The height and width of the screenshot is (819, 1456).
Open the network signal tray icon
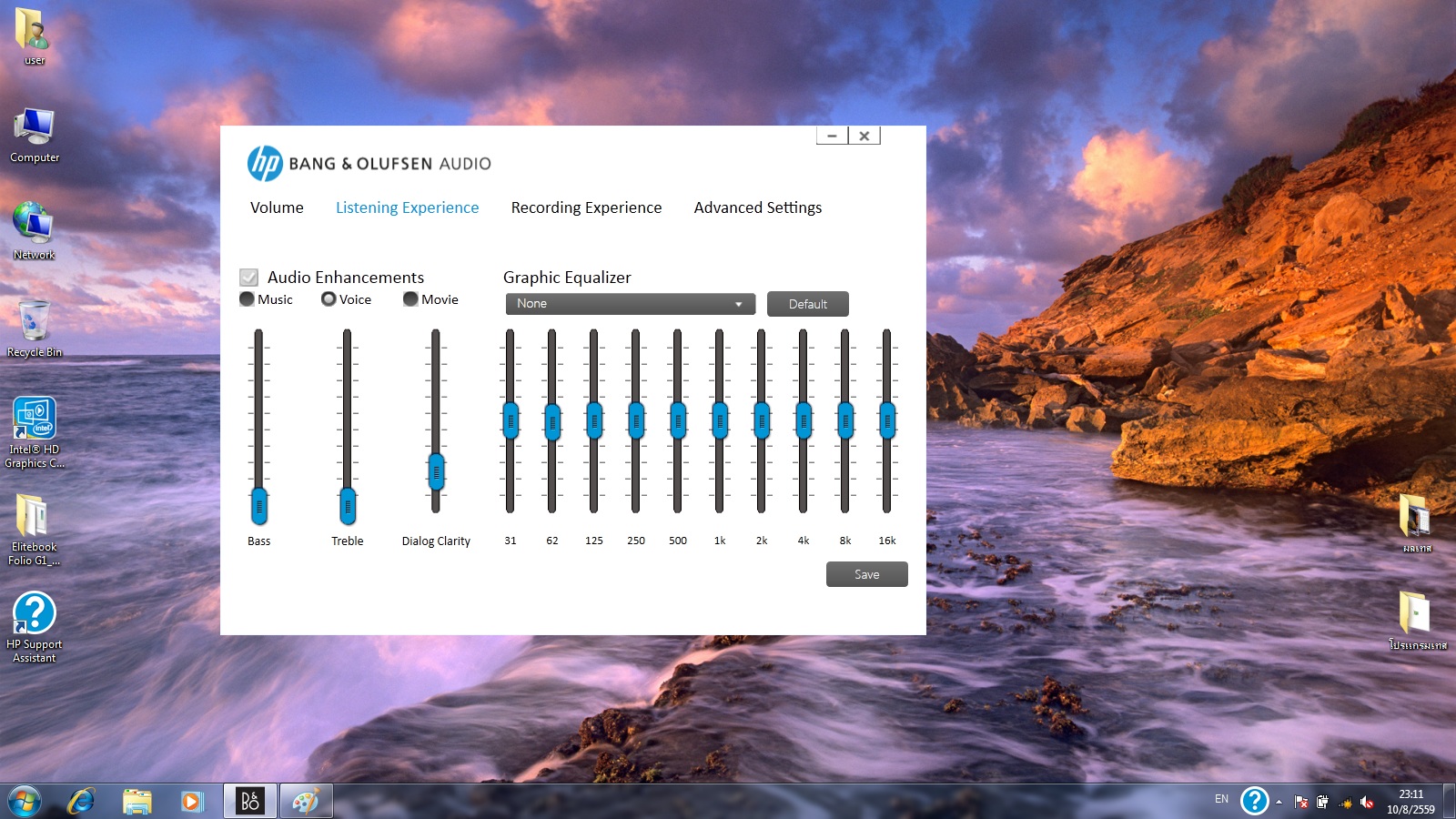[1345, 802]
